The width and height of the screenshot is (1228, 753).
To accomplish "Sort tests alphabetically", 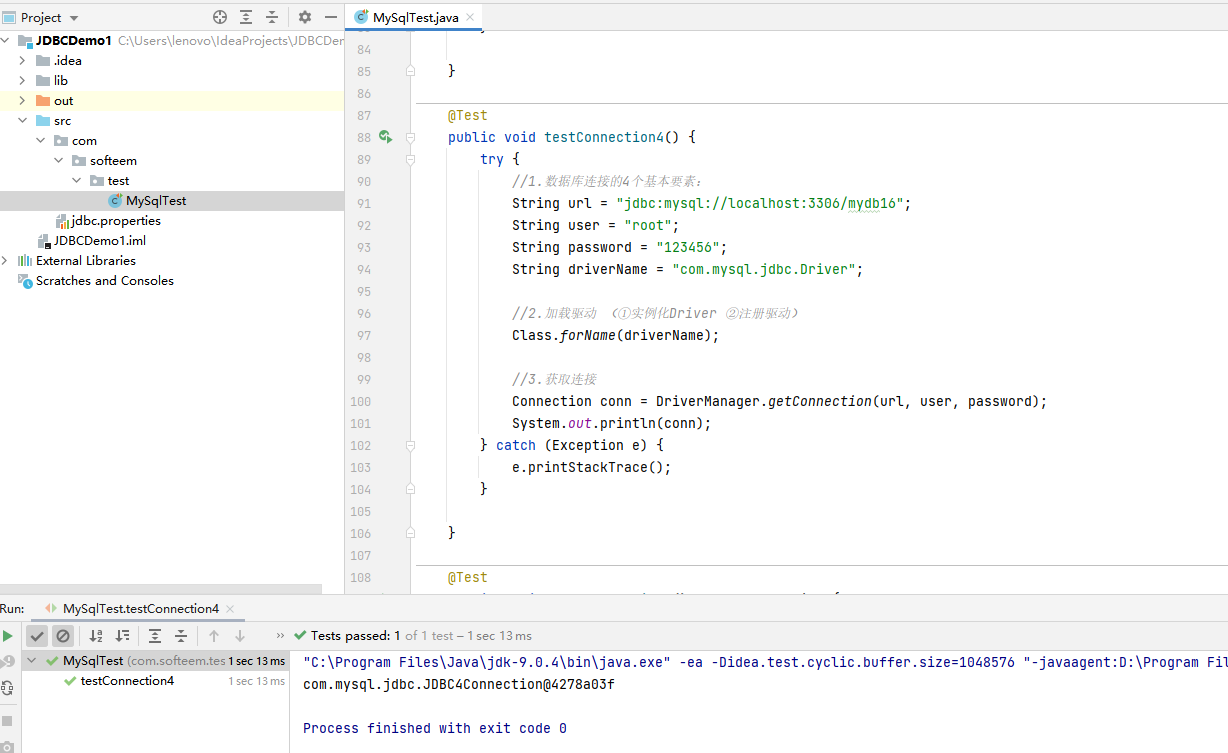I will (96, 636).
